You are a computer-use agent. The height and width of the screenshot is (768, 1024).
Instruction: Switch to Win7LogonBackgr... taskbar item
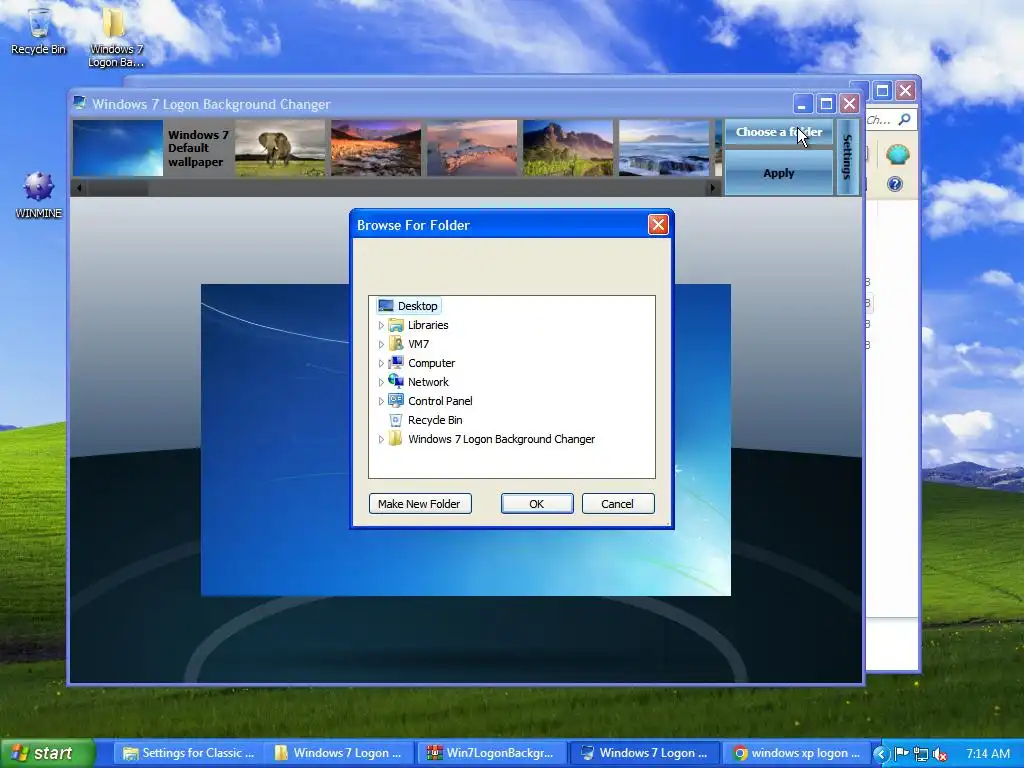point(491,753)
